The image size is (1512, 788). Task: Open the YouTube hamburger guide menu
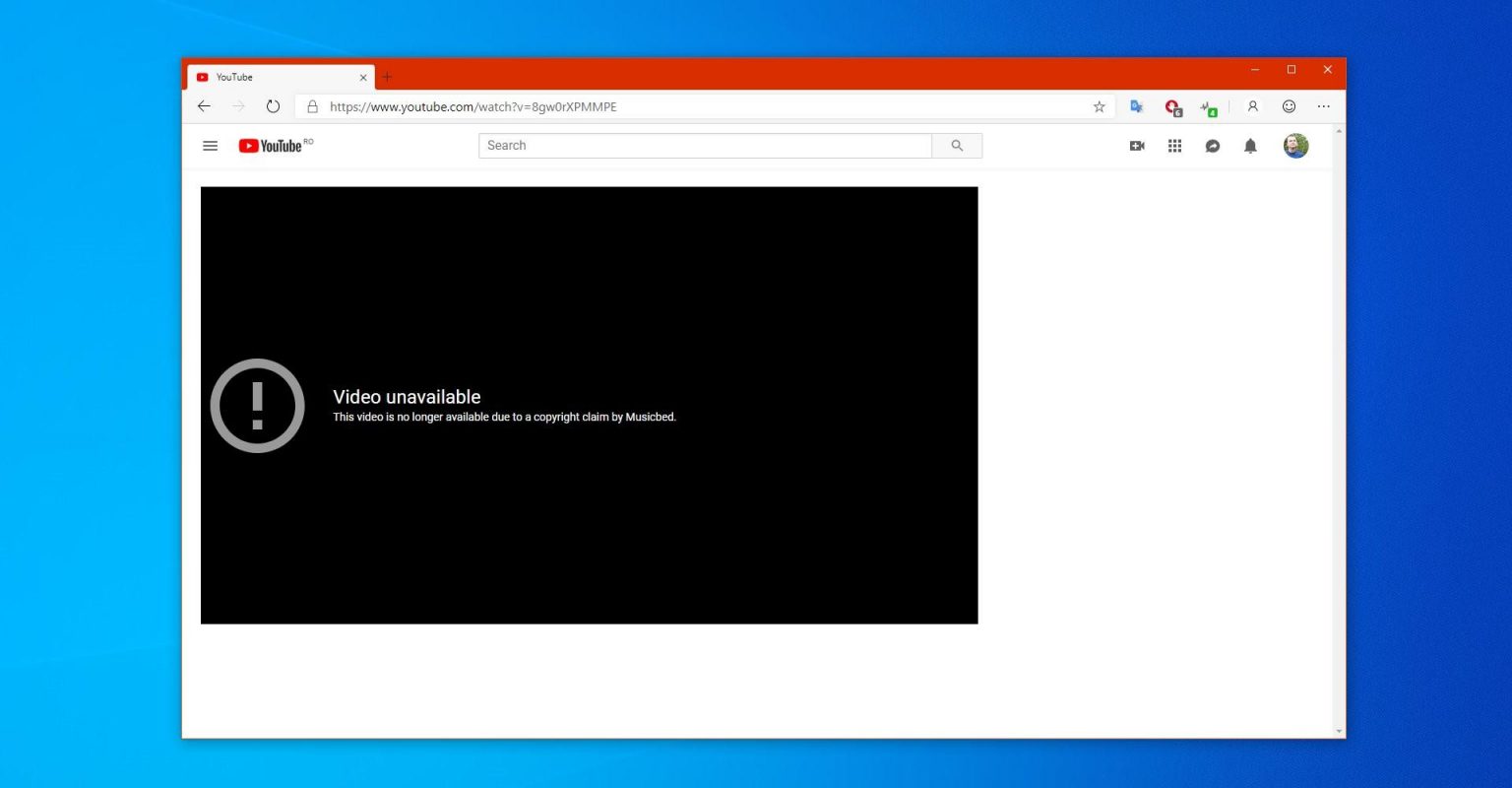(x=210, y=146)
